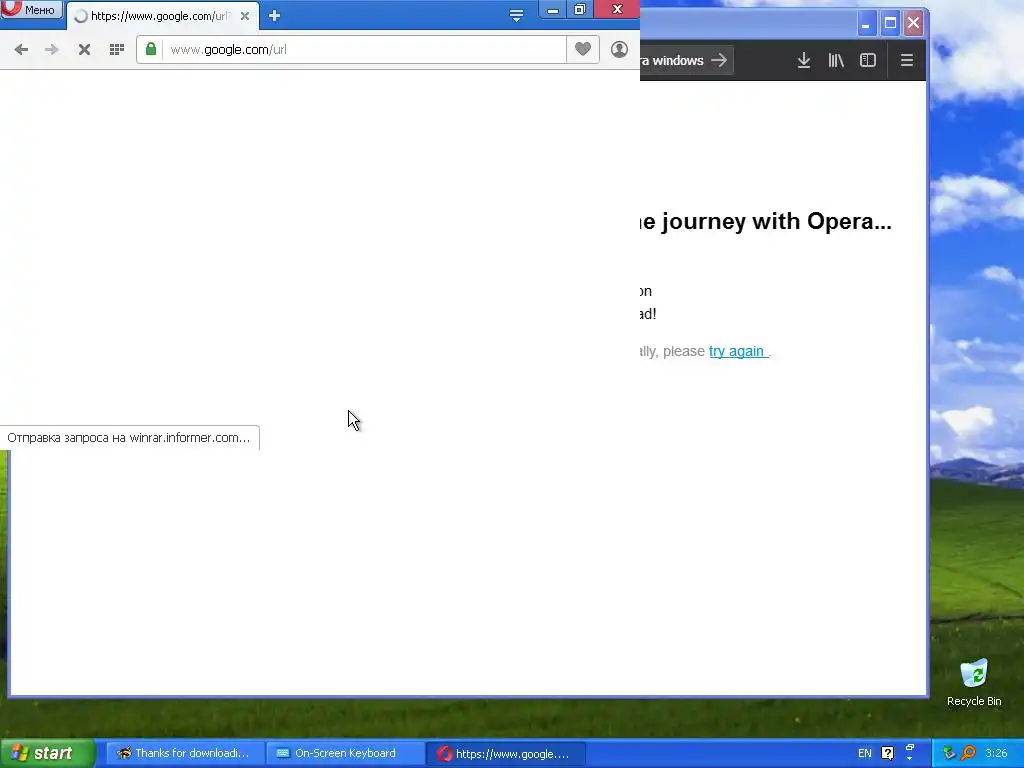Screen dimensions: 1024x768
Task: Minimize the Opera window
Action: point(552,9)
